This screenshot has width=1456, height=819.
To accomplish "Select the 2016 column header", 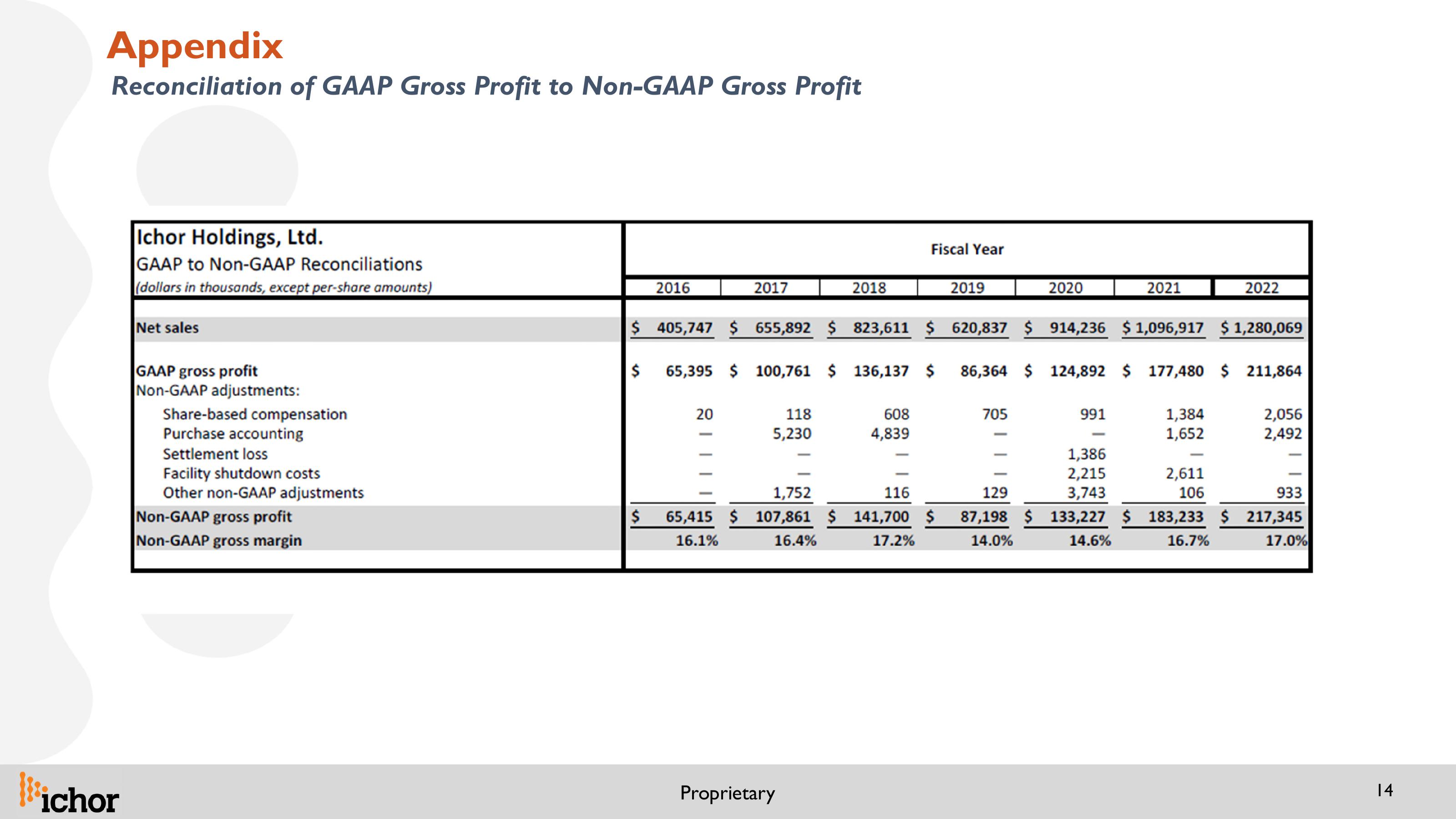I will tap(672, 288).
